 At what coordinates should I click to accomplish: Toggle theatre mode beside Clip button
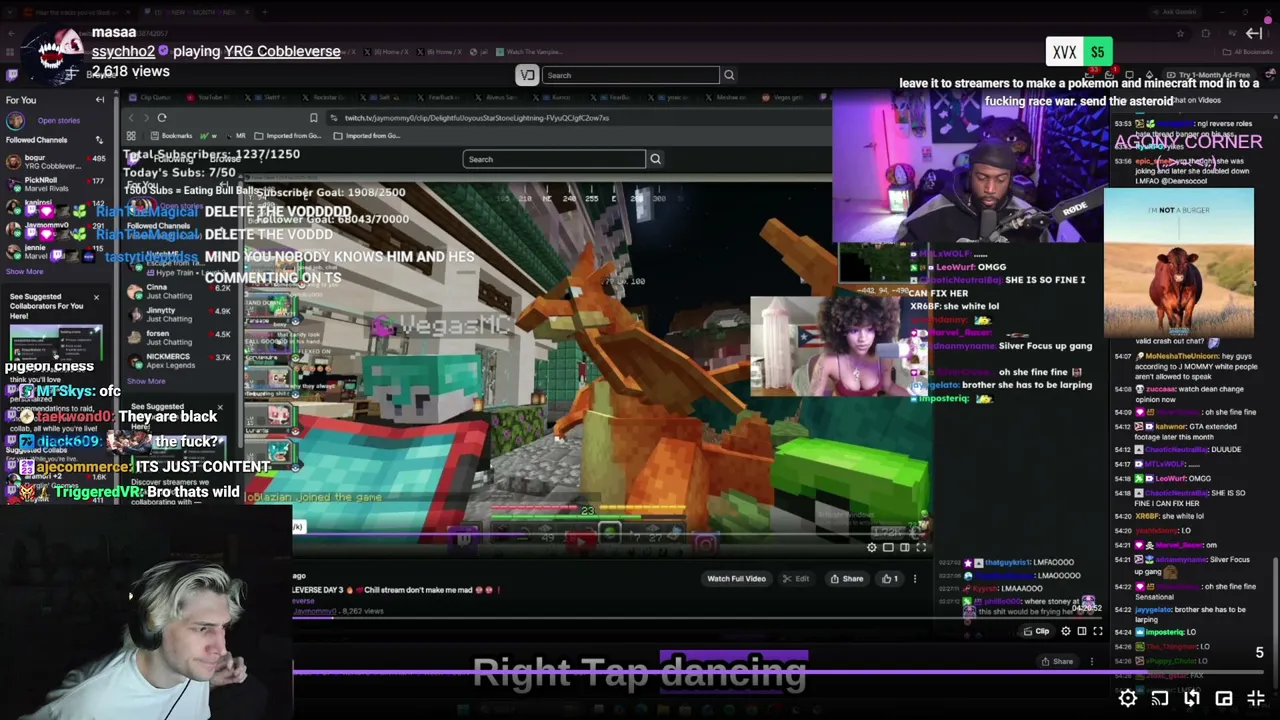coord(1081,631)
